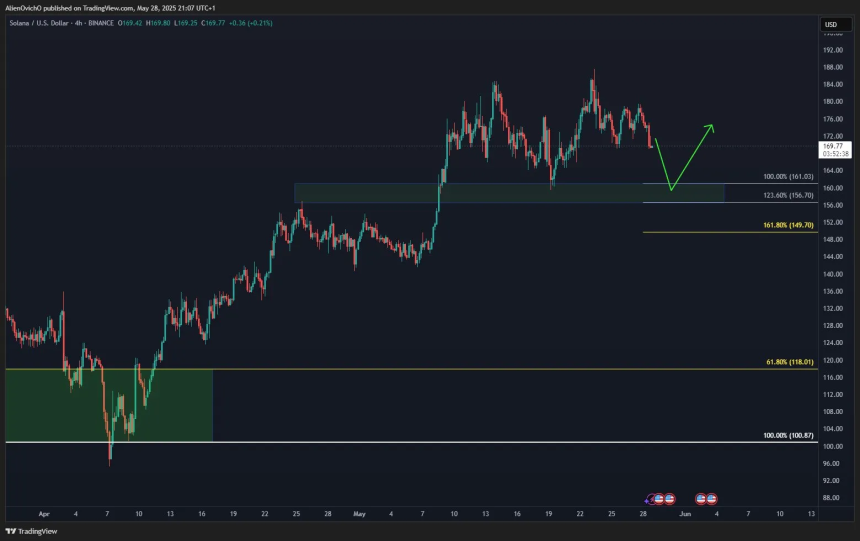Image resolution: width=860 pixels, height=541 pixels.
Task: Select the green projection arrow drawing
Action: point(692,156)
